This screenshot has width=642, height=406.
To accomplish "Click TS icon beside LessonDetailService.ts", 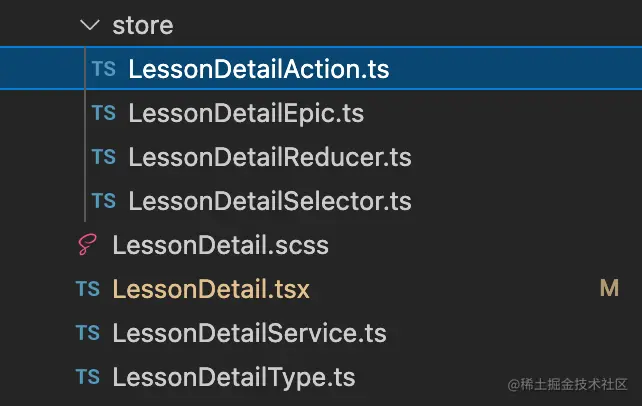I will [87, 333].
